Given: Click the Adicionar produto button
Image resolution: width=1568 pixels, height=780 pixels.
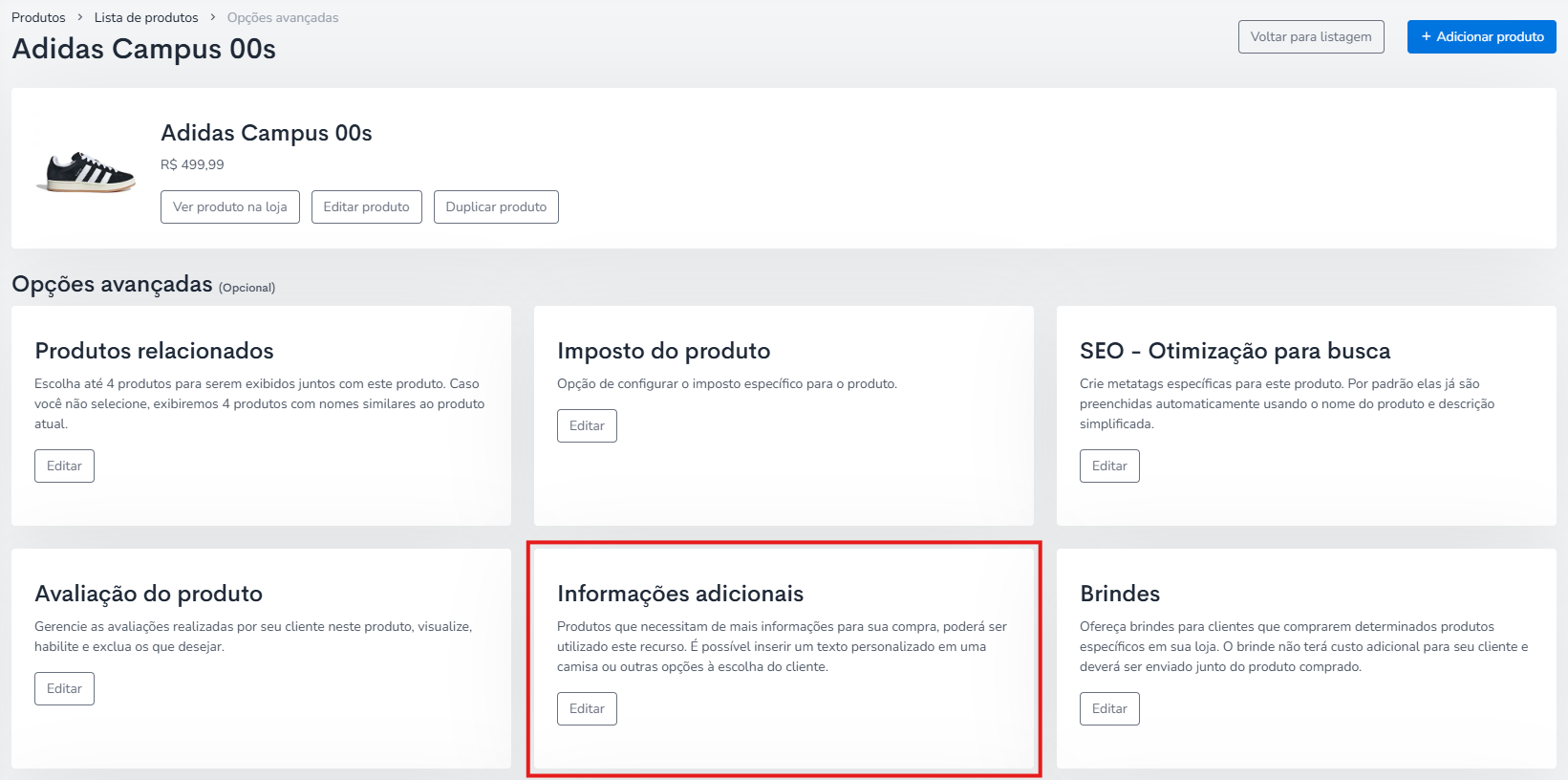Looking at the screenshot, I should click(1482, 36).
